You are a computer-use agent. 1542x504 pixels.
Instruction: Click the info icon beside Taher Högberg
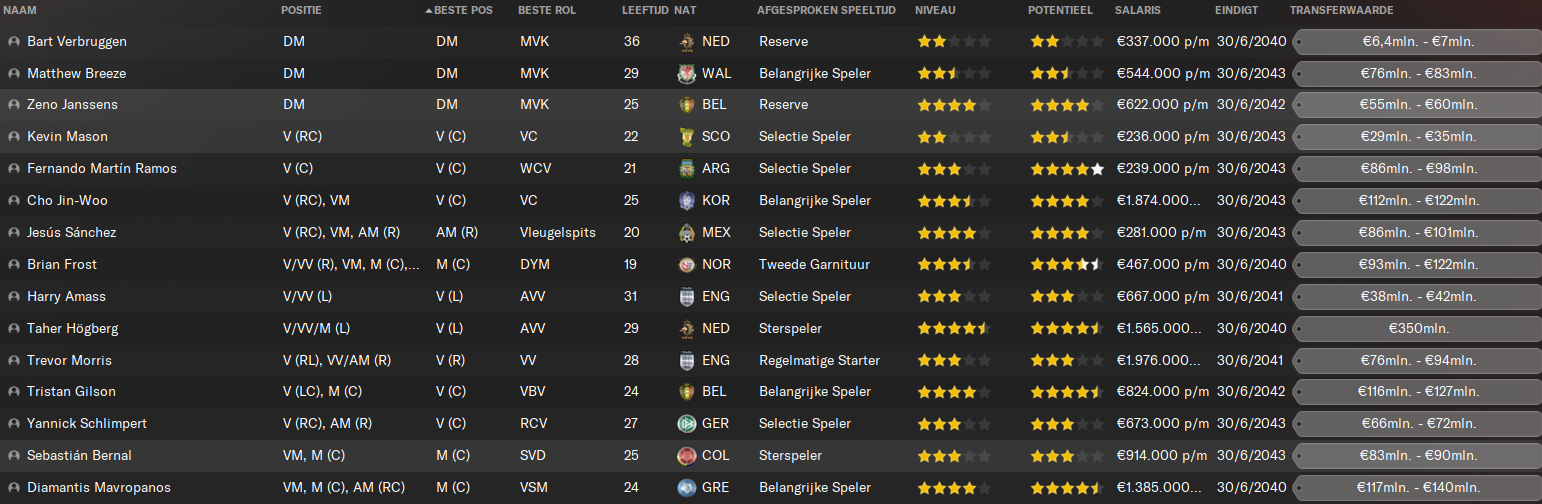13,329
